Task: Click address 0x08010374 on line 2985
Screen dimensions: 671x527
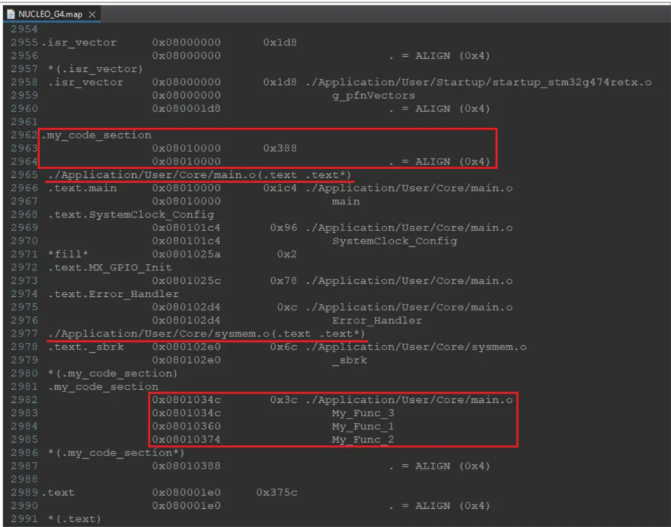Action: point(186,440)
